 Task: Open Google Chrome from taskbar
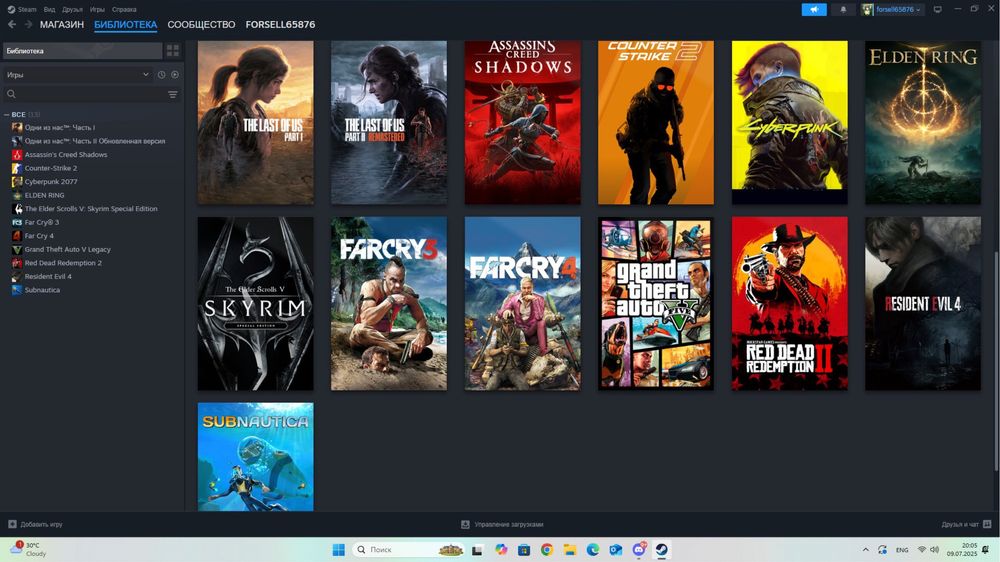(x=547, y=550)
